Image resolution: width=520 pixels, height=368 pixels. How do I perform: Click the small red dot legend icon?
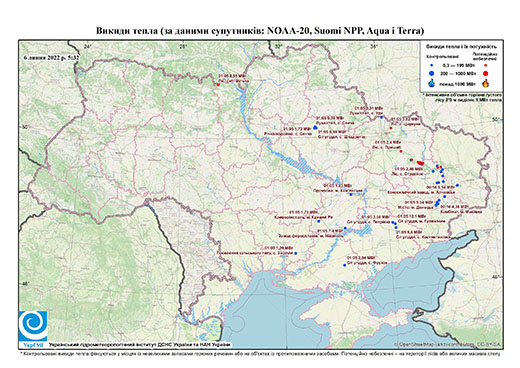[x=486, y=66]
